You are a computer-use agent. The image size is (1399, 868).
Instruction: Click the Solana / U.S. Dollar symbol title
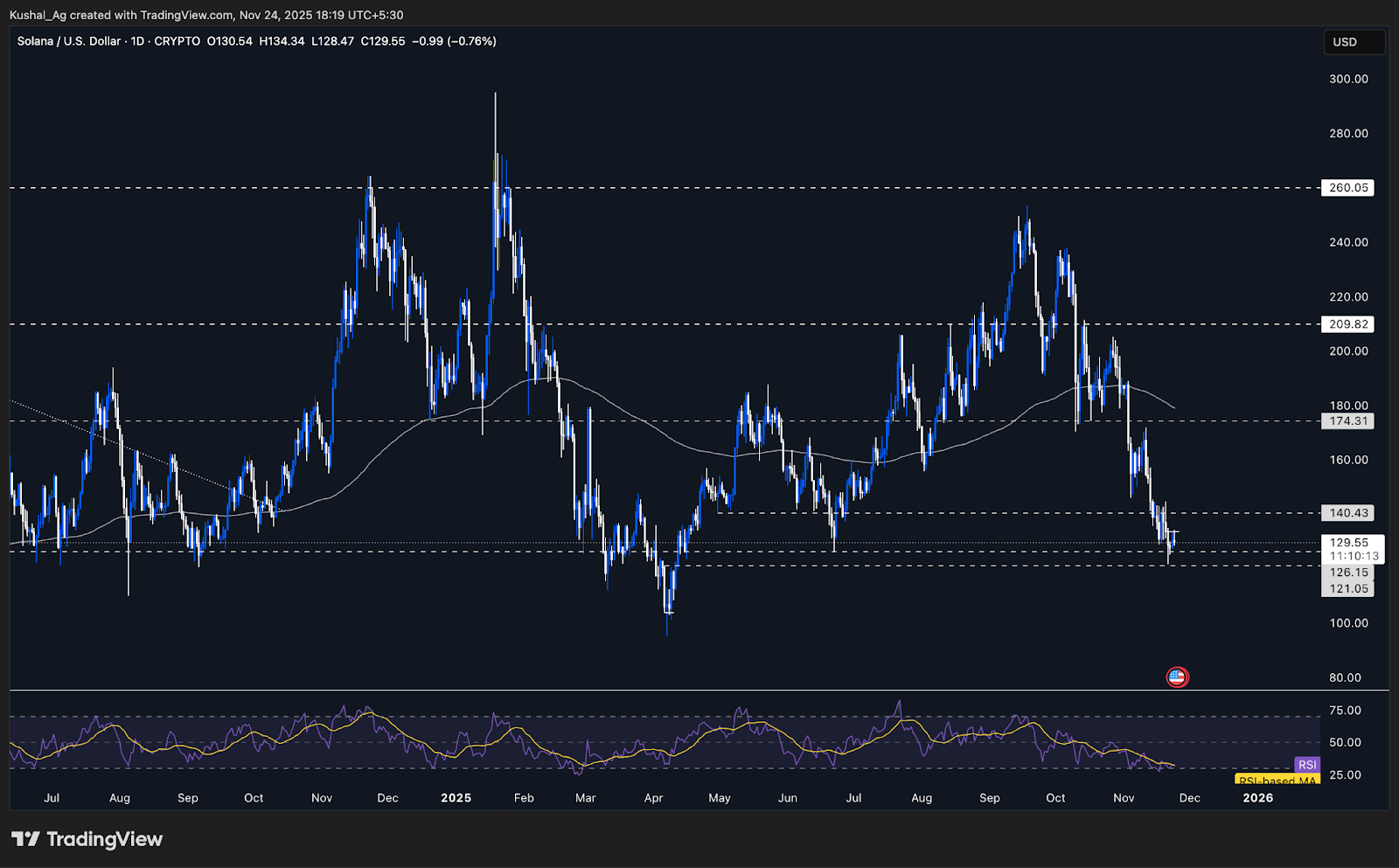point(69,41)
